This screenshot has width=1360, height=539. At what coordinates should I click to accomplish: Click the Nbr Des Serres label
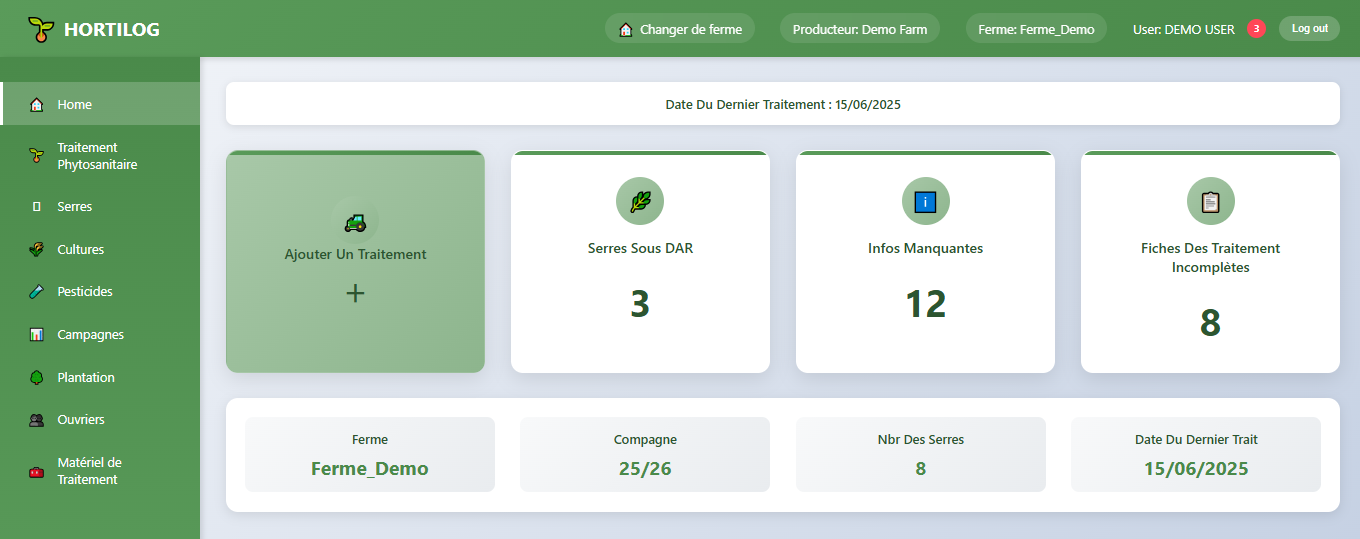pos(921,439)
